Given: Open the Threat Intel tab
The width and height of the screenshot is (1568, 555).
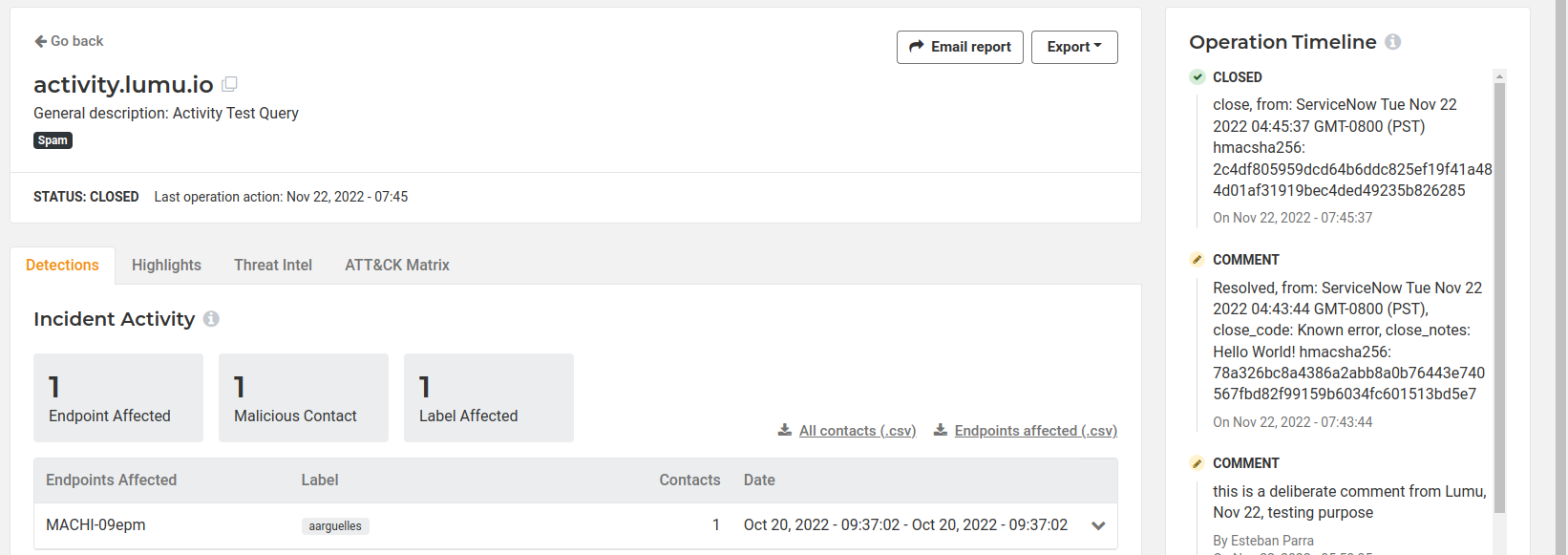Looking at the screenshot, I should 273,265.
